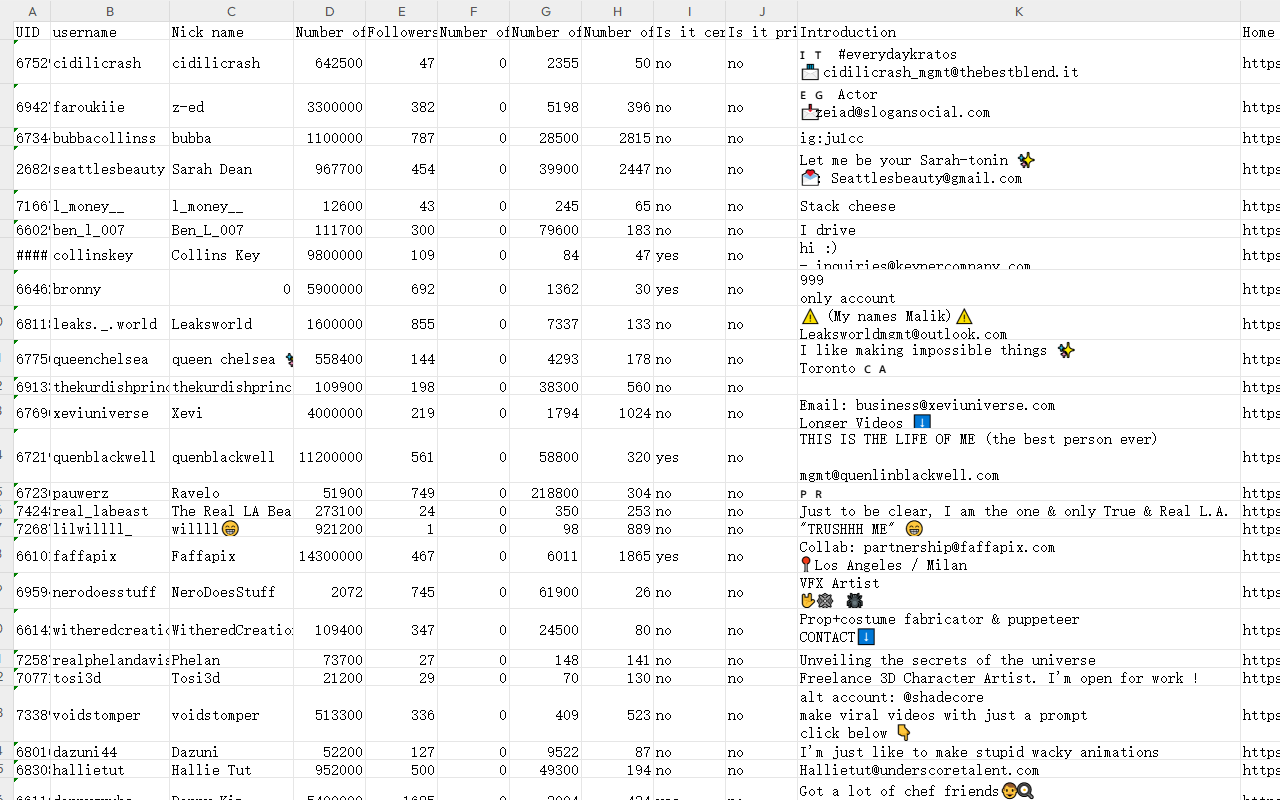Select the introduction cell 'Stack cheese'
The image size is (1280, 800).
coord(1018,206)
